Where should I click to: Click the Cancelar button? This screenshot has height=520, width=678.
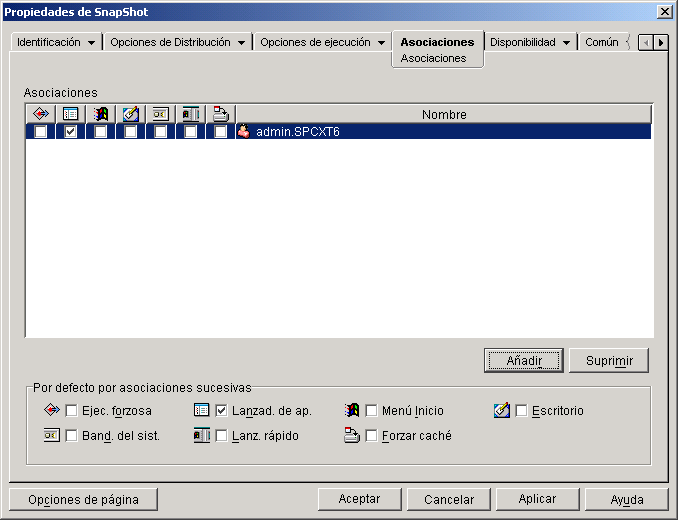pos(449,499)
